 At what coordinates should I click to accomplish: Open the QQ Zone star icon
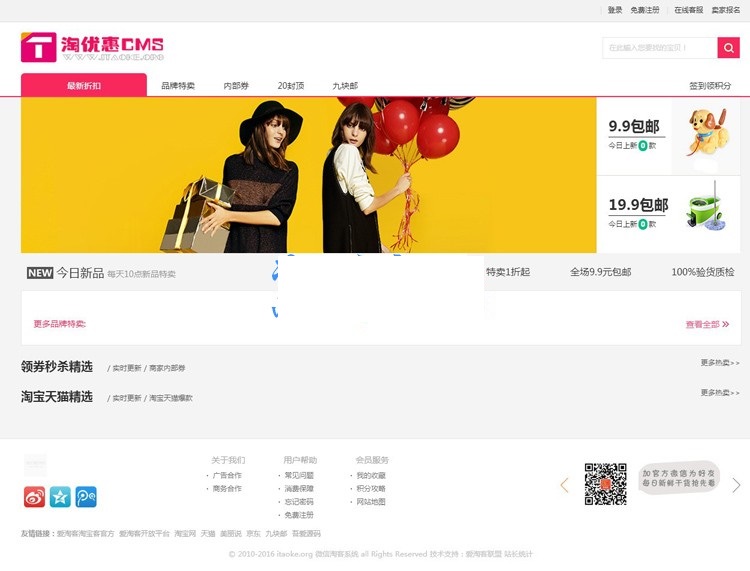[61, 497]
